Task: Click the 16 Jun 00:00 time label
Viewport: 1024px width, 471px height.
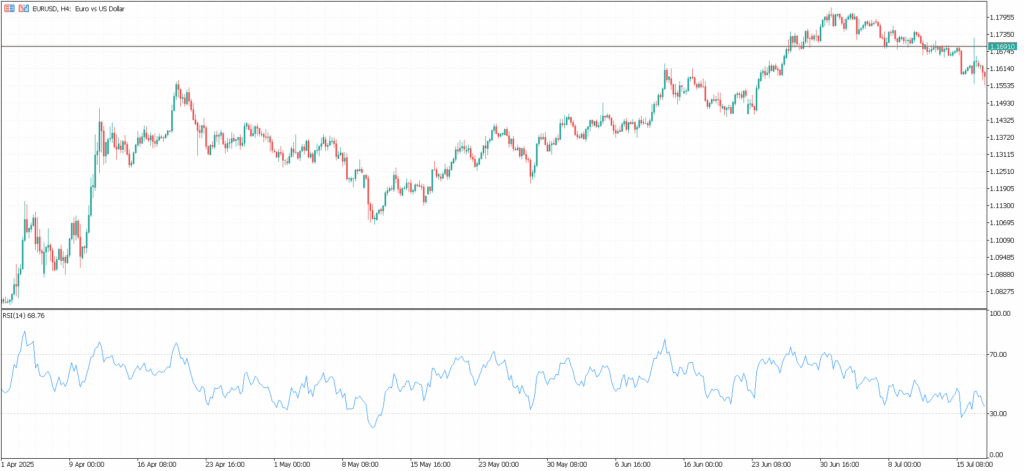Action: tap(702, 464)
